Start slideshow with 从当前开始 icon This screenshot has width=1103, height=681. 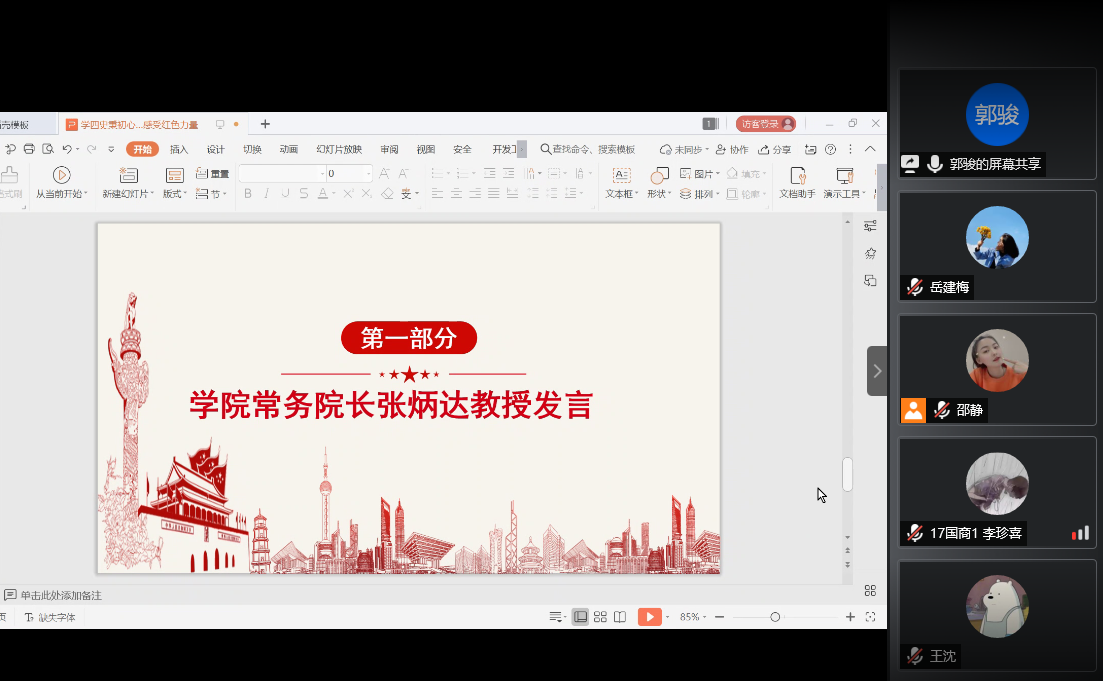click(x=61, y=175)
